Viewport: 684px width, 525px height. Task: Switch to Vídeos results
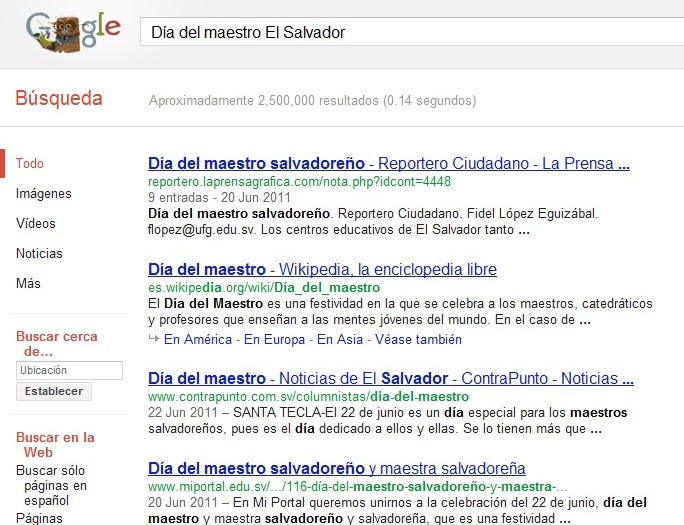36,223
